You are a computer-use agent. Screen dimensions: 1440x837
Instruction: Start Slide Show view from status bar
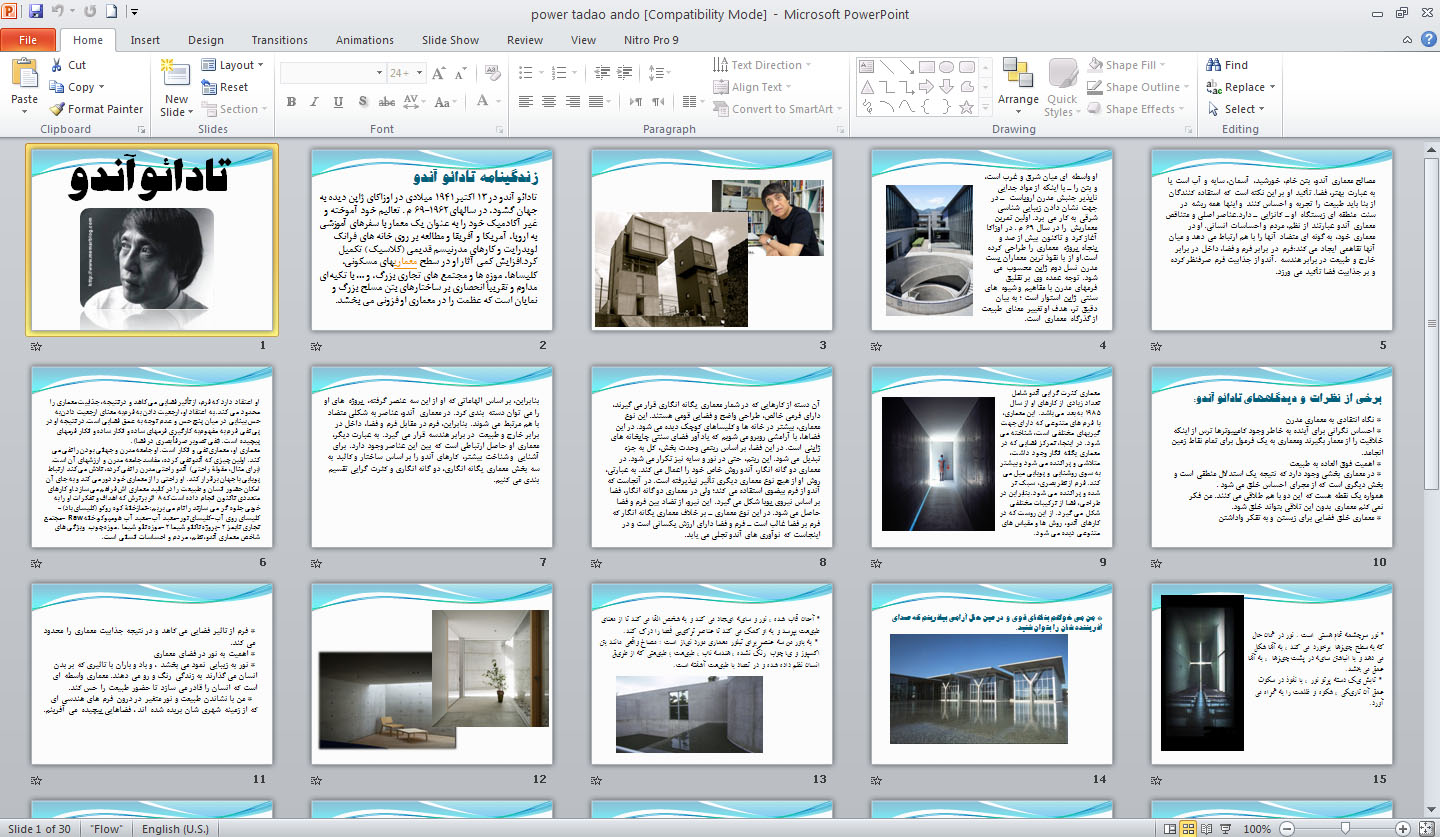pyautogui.click(x=1226, y=829)
